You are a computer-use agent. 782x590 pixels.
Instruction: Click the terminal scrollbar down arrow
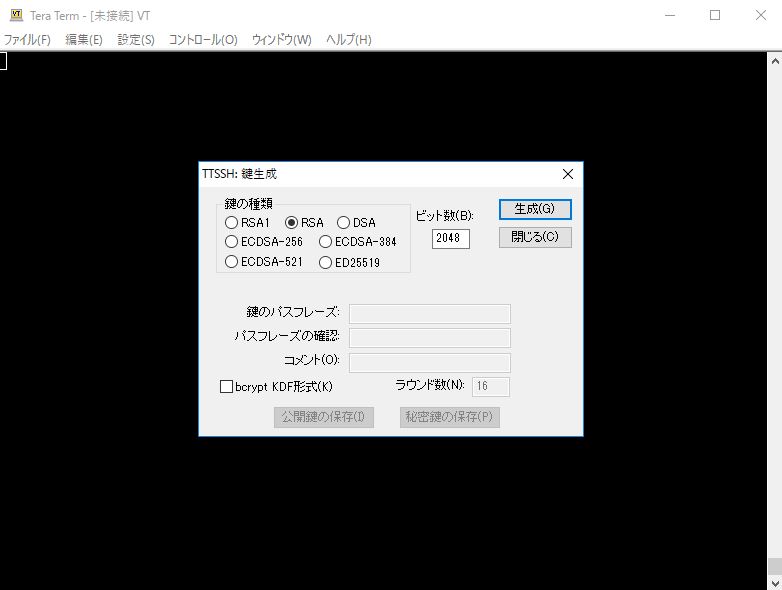click(x=775, y=583)
